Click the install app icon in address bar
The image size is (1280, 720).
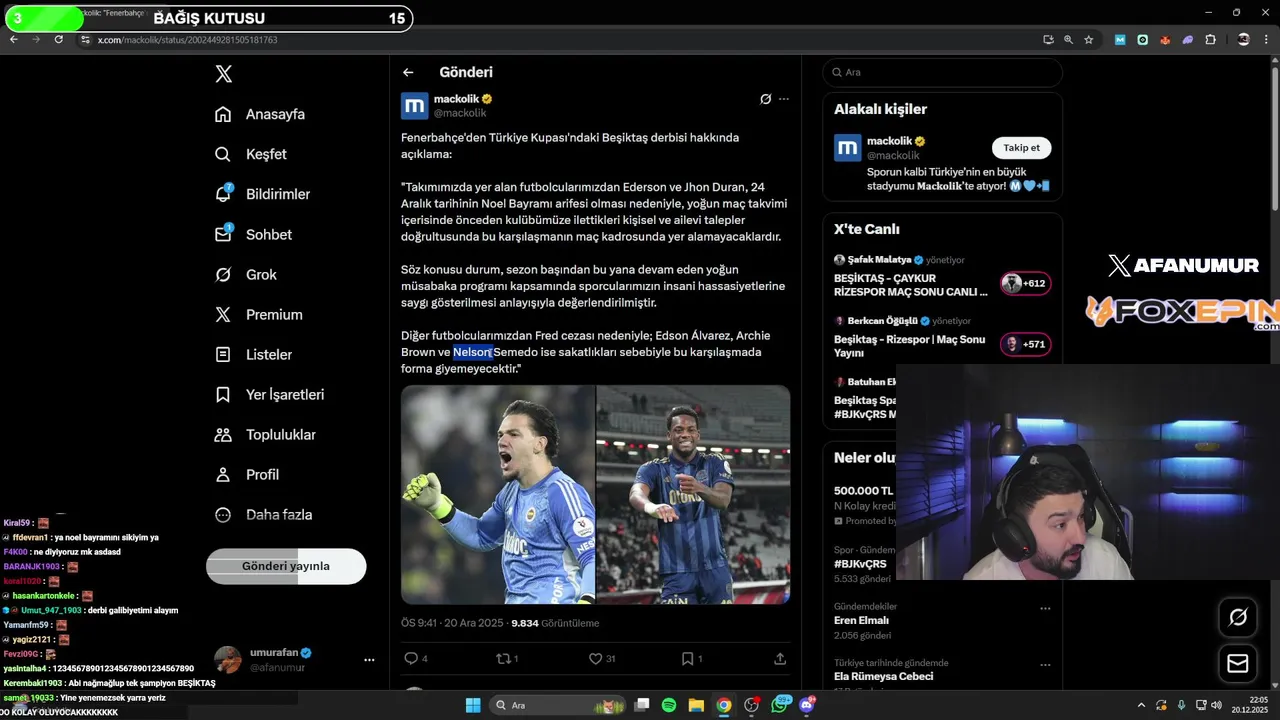(1048, 39)
